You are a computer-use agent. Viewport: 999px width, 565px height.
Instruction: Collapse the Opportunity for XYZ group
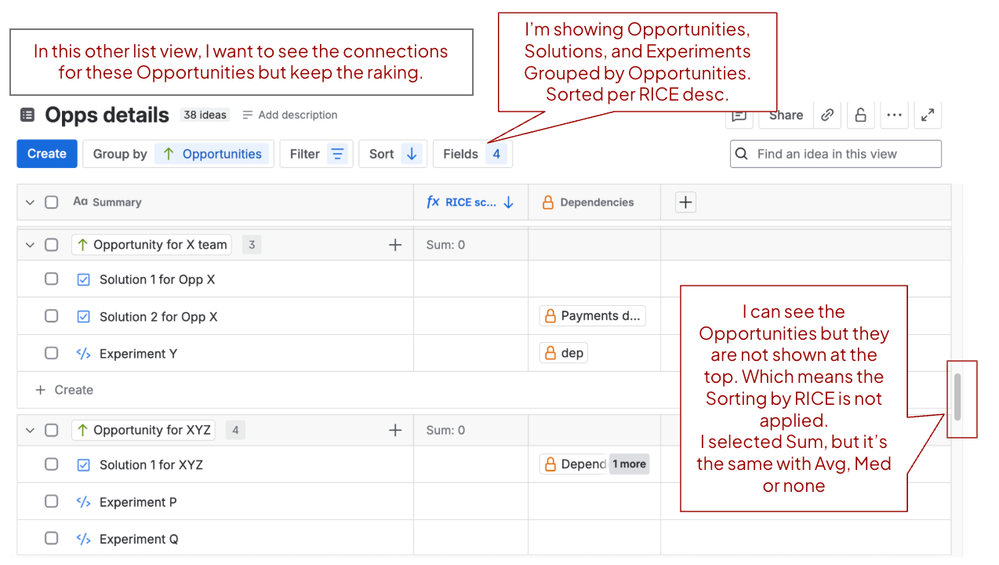[30, 431]
